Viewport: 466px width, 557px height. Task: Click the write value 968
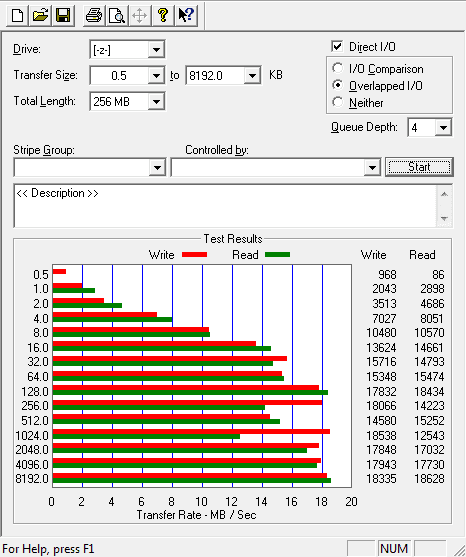pyautogui.click(x=387, y=275)
